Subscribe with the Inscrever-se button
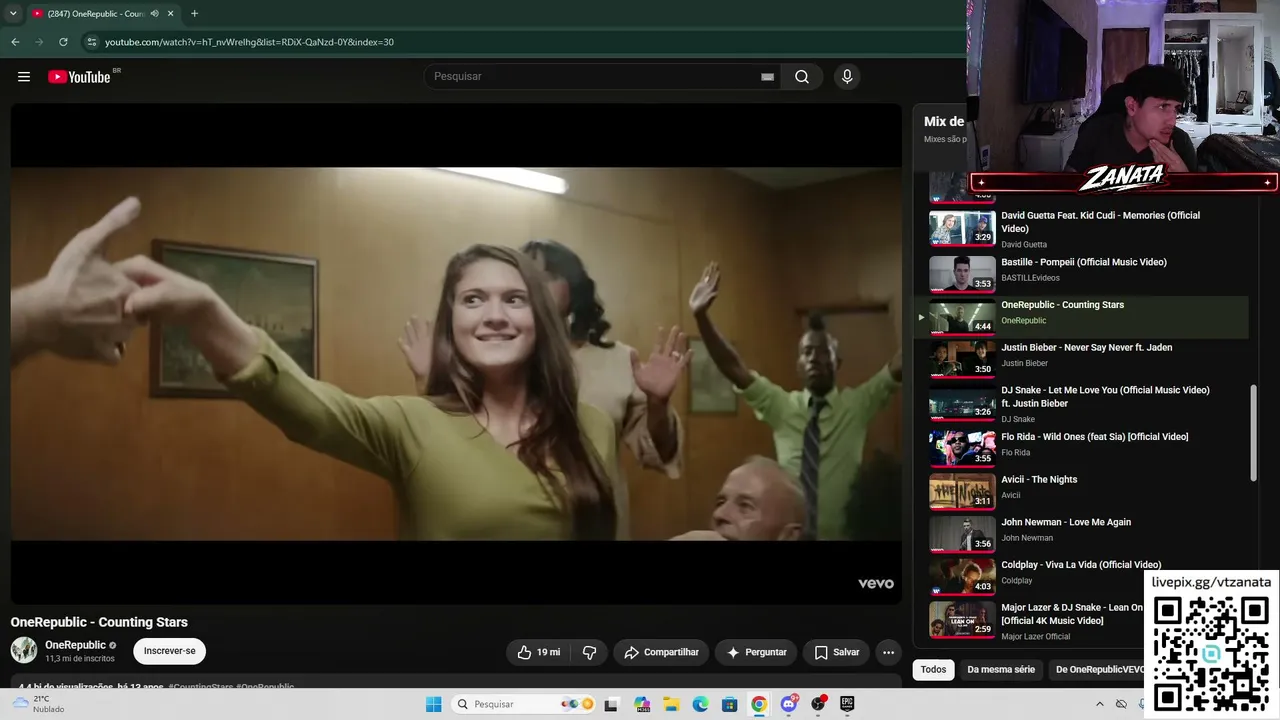This screenshot has width=1280, height=720. pos(169,651)
